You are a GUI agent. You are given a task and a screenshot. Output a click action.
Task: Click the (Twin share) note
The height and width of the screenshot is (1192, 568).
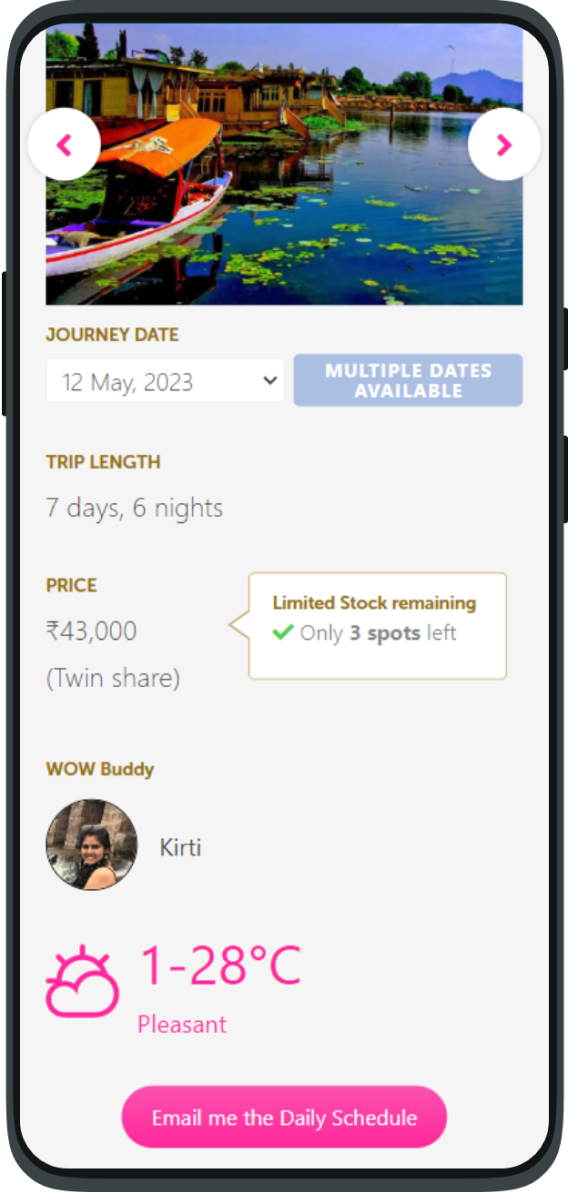click(113, 679)
